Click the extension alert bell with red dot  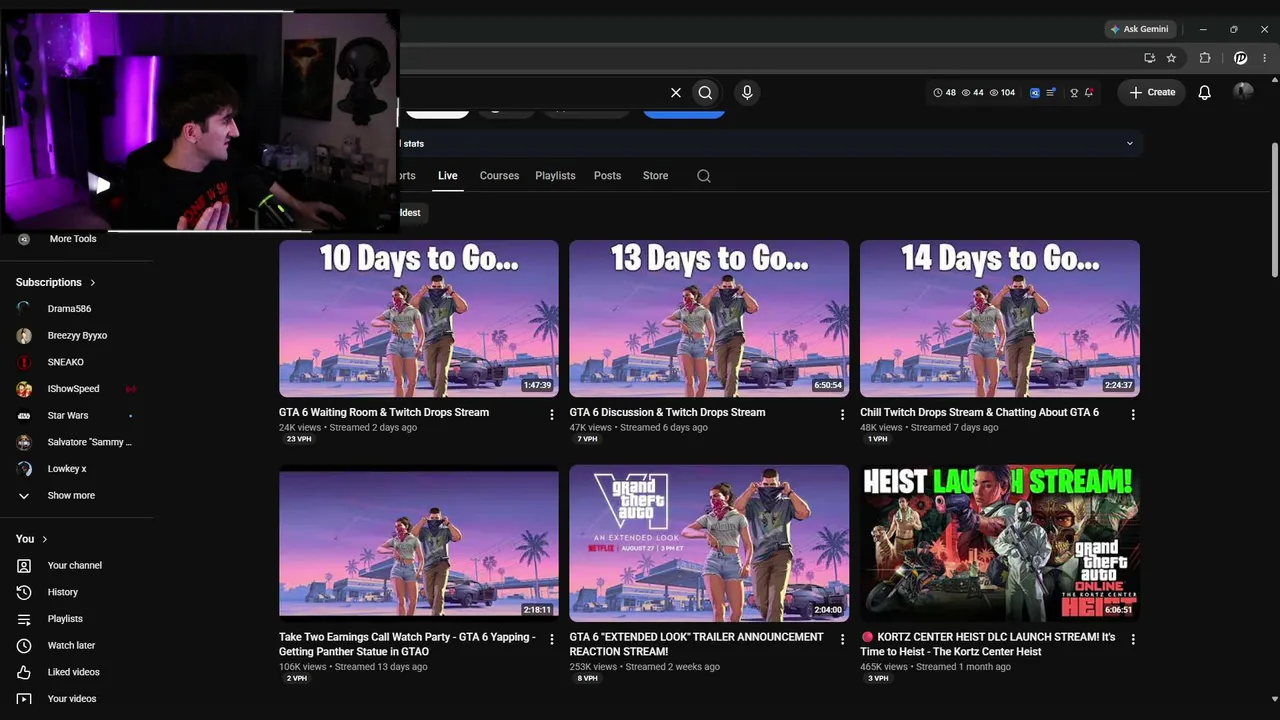tap(1089, 93)
